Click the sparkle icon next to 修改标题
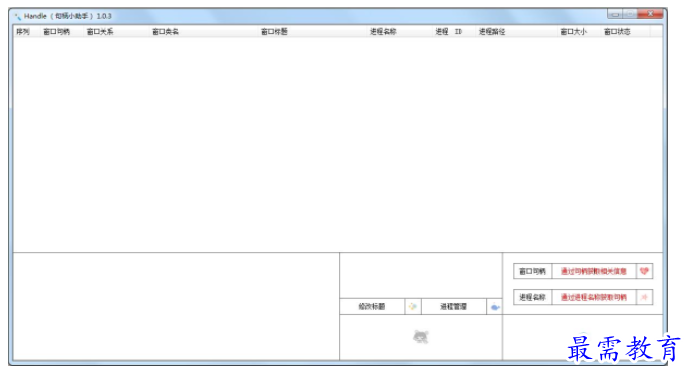 413,307
